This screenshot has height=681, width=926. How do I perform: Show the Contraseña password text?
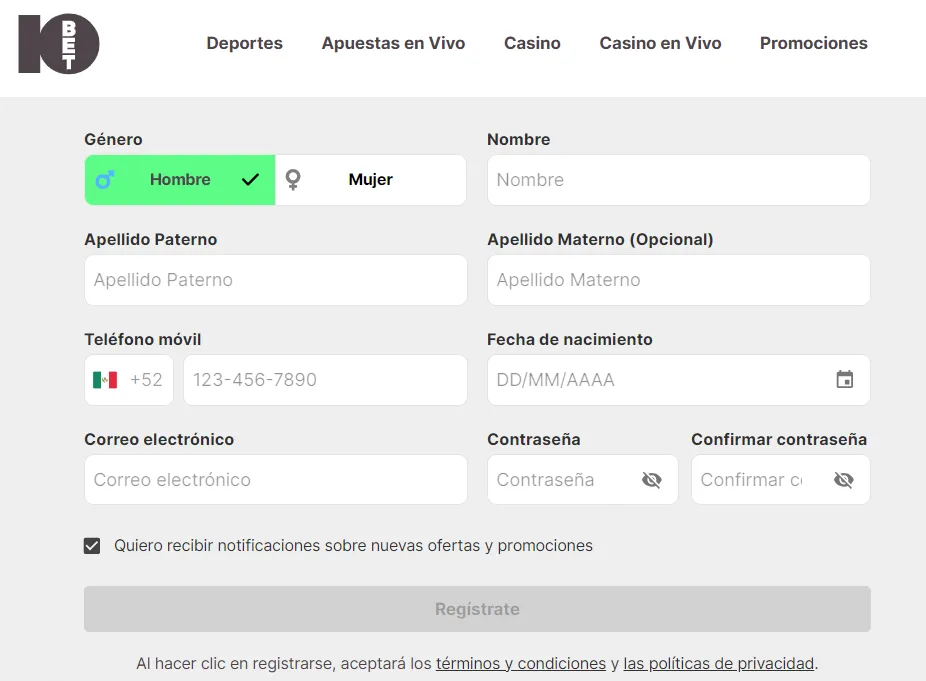pyautogui.click(x=652, y=480)
